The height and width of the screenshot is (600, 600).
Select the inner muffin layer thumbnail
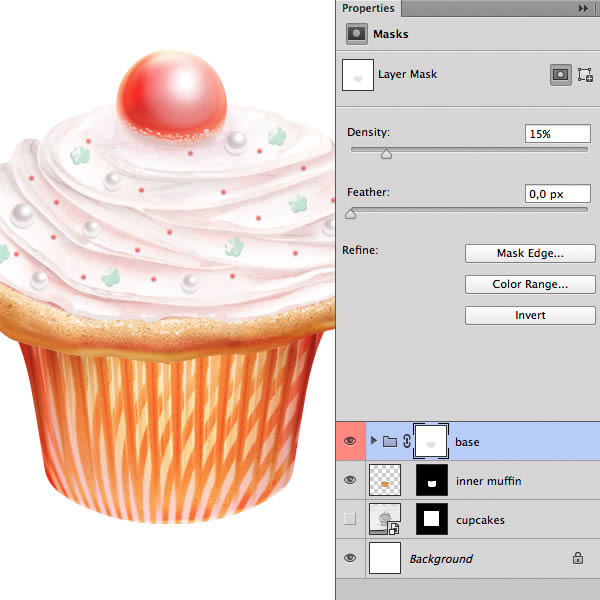pyautogui.click(x=385, y=480)
